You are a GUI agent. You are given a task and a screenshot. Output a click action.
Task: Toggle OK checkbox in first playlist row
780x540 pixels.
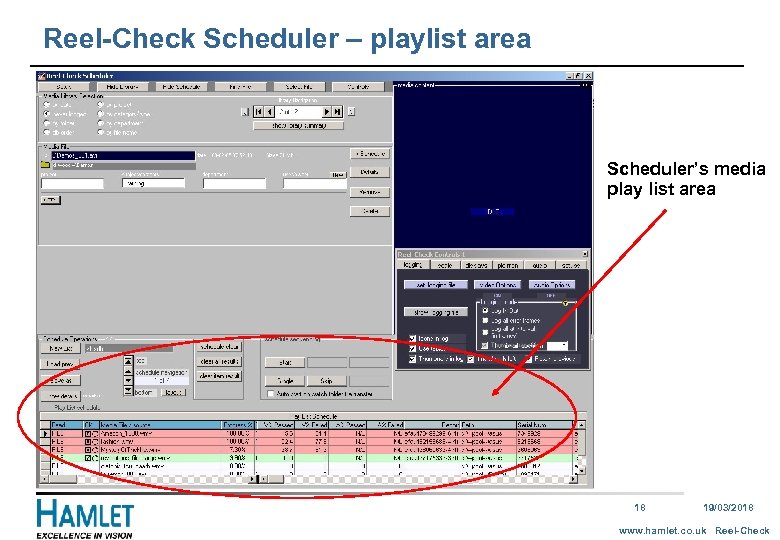coord(88,434)
